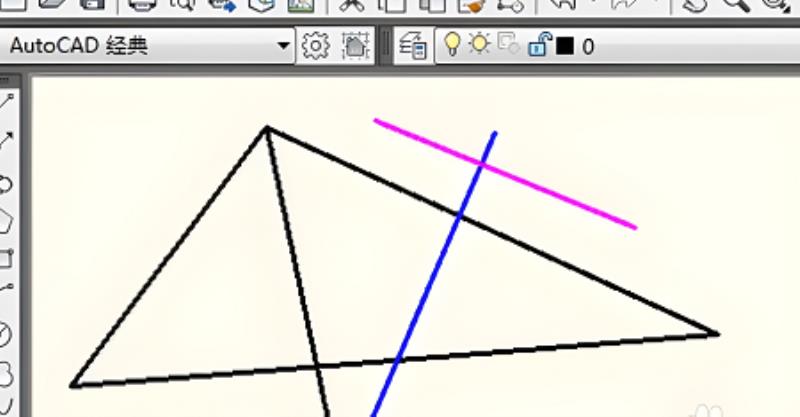The width and height of the screenshot is (800, 417).
Task: Select the Line tool in draw toolbar
Action: click(x=7, y=102)
